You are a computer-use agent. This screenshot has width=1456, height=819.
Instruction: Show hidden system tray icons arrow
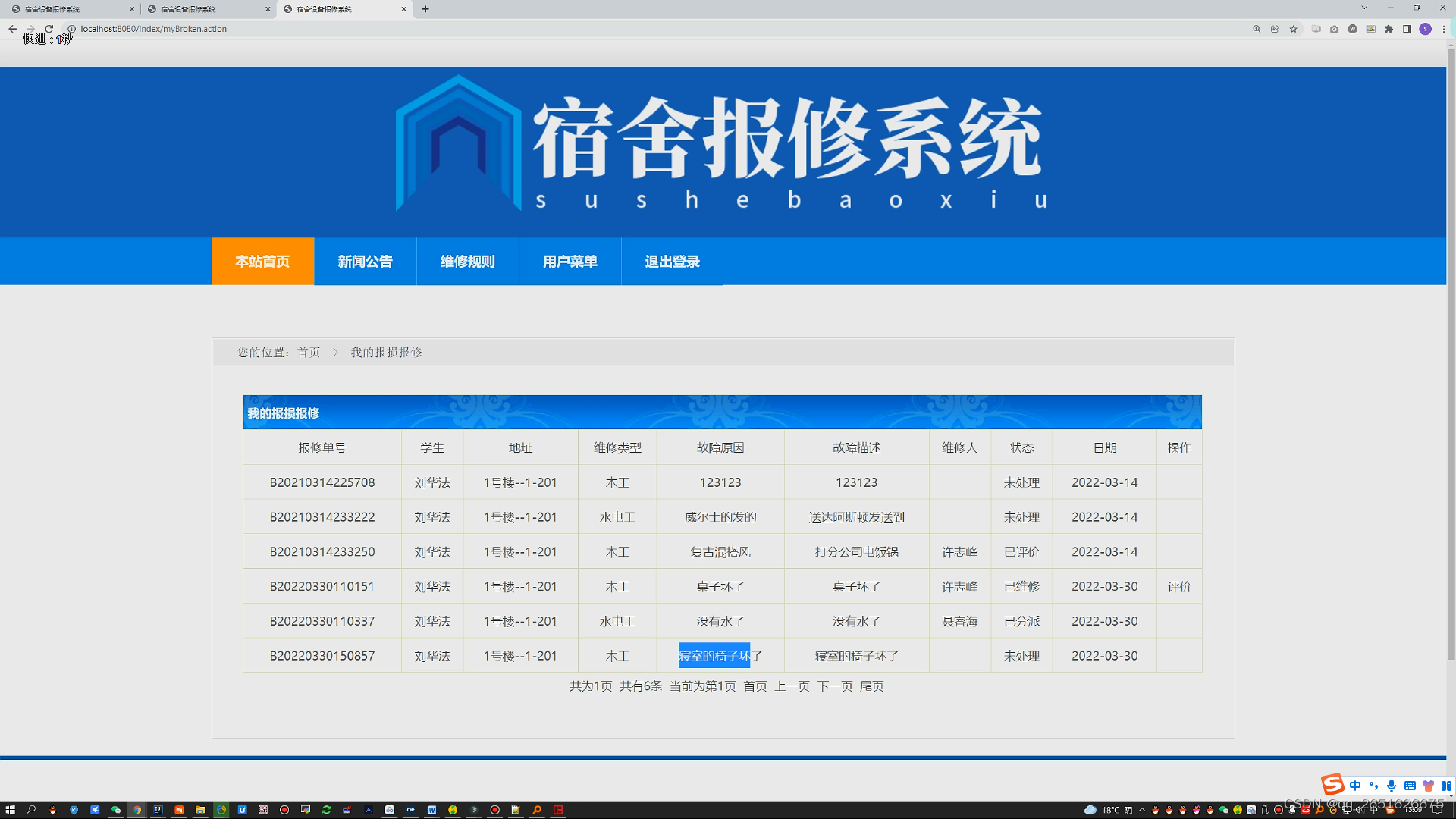1142,810
